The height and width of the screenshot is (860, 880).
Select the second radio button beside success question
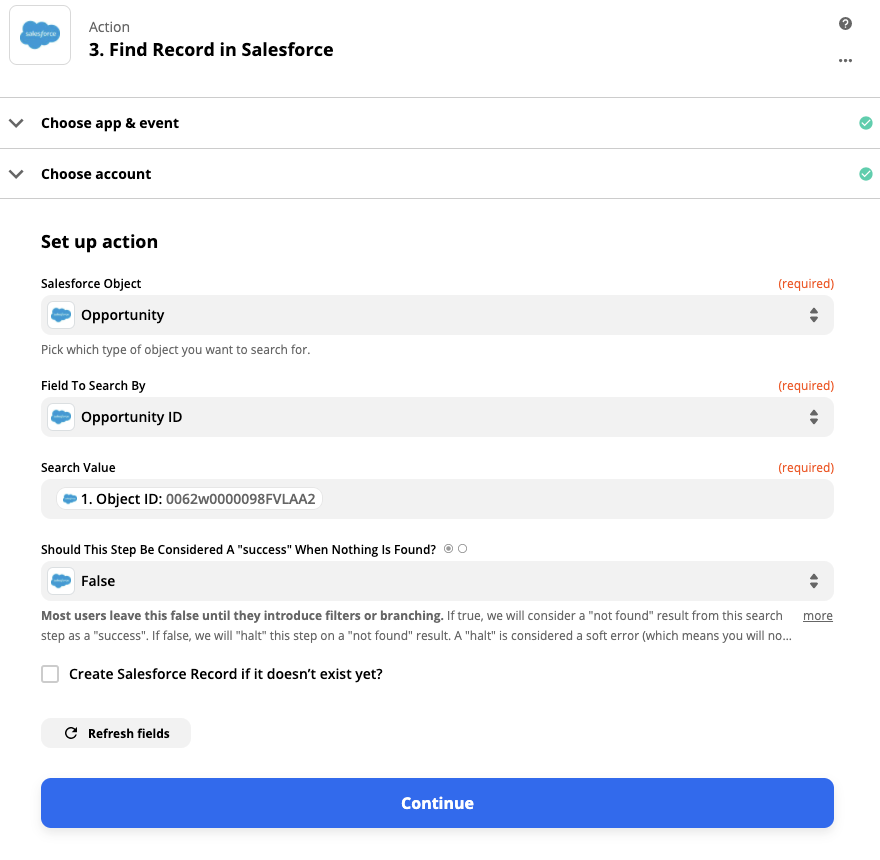462,549
